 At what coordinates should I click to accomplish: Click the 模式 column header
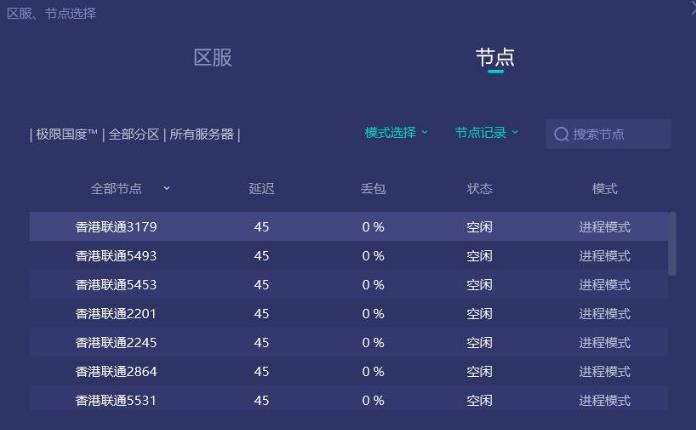click(x=604, y=188)
